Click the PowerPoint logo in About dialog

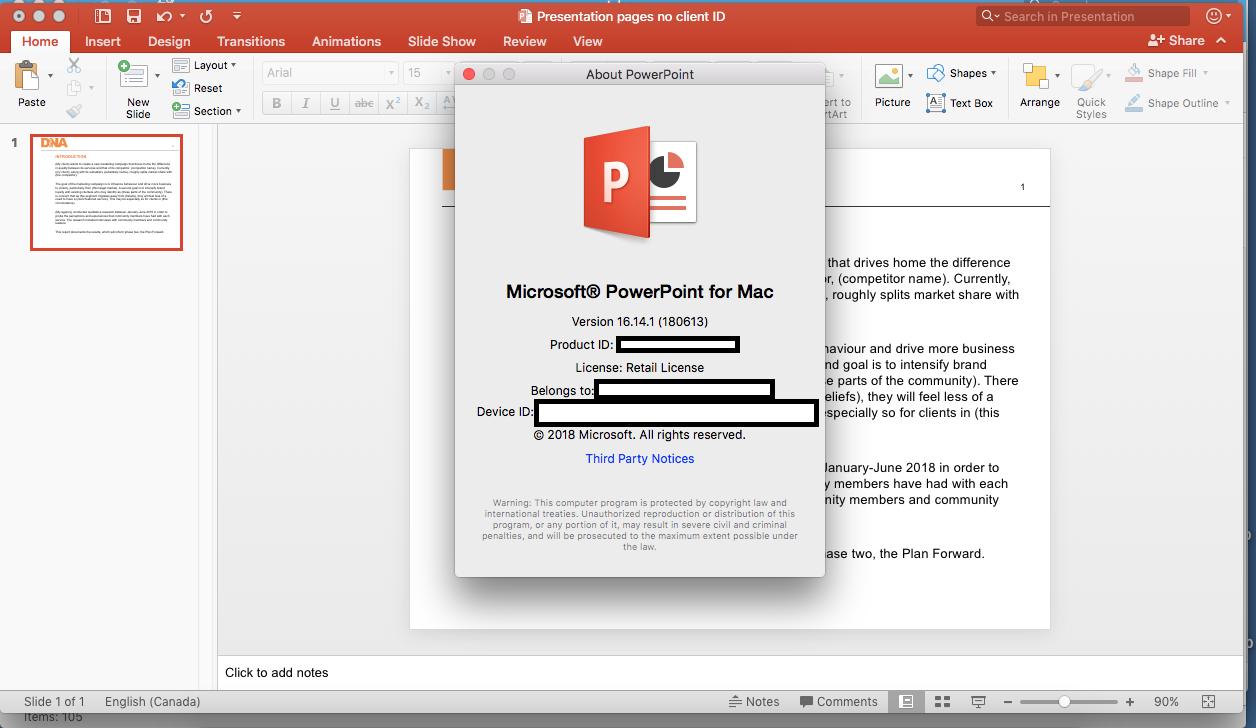tap(640, 182)
